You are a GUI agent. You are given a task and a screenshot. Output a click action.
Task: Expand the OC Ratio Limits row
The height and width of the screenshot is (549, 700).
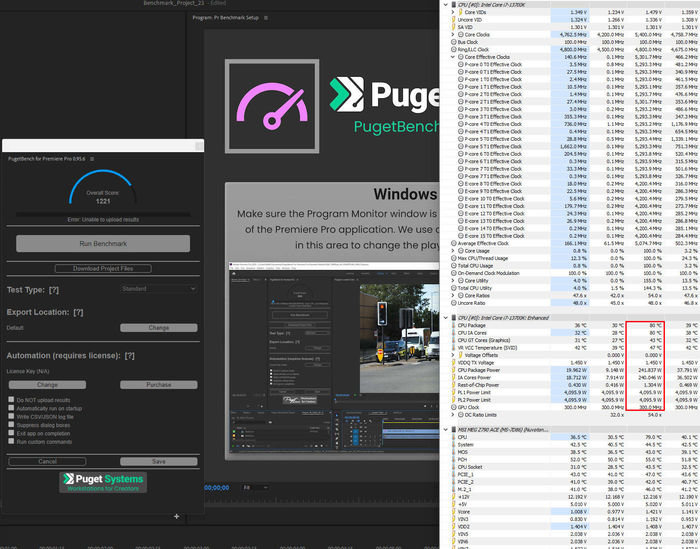(453, 415)
